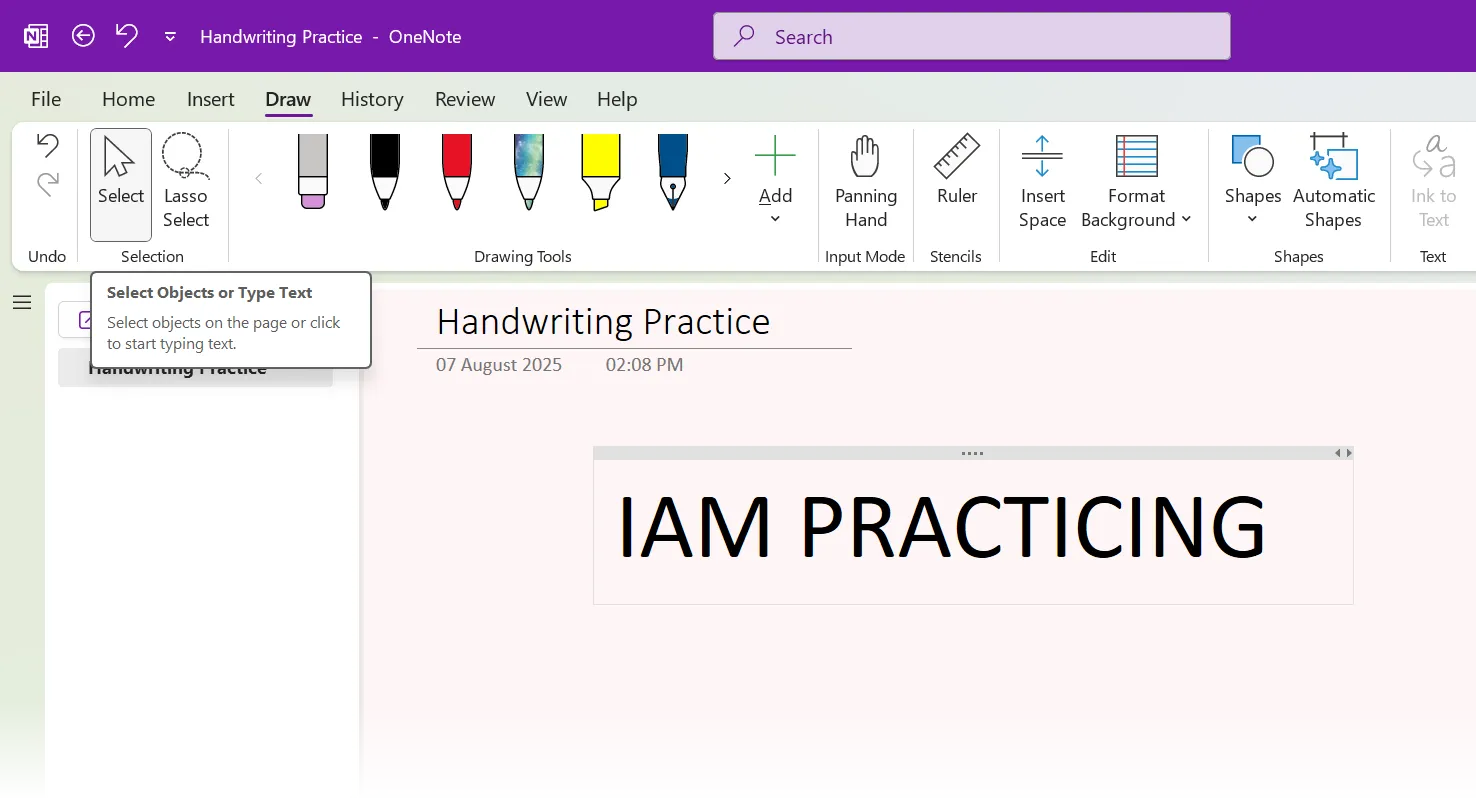Screen dimensions: 1476x799
Task: Toggle the Select Objects tool on
Action: coord(120,175)
